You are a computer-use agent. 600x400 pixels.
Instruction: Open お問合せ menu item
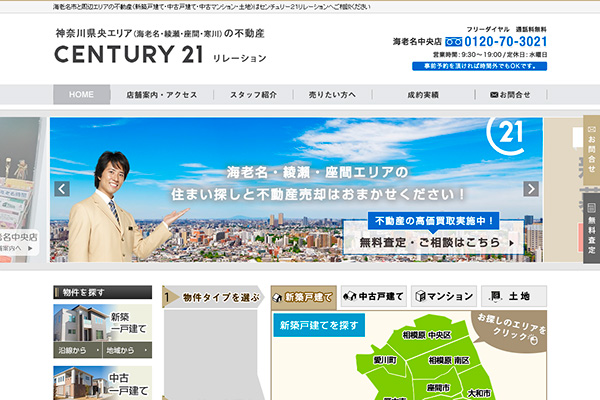coord(511,95)
